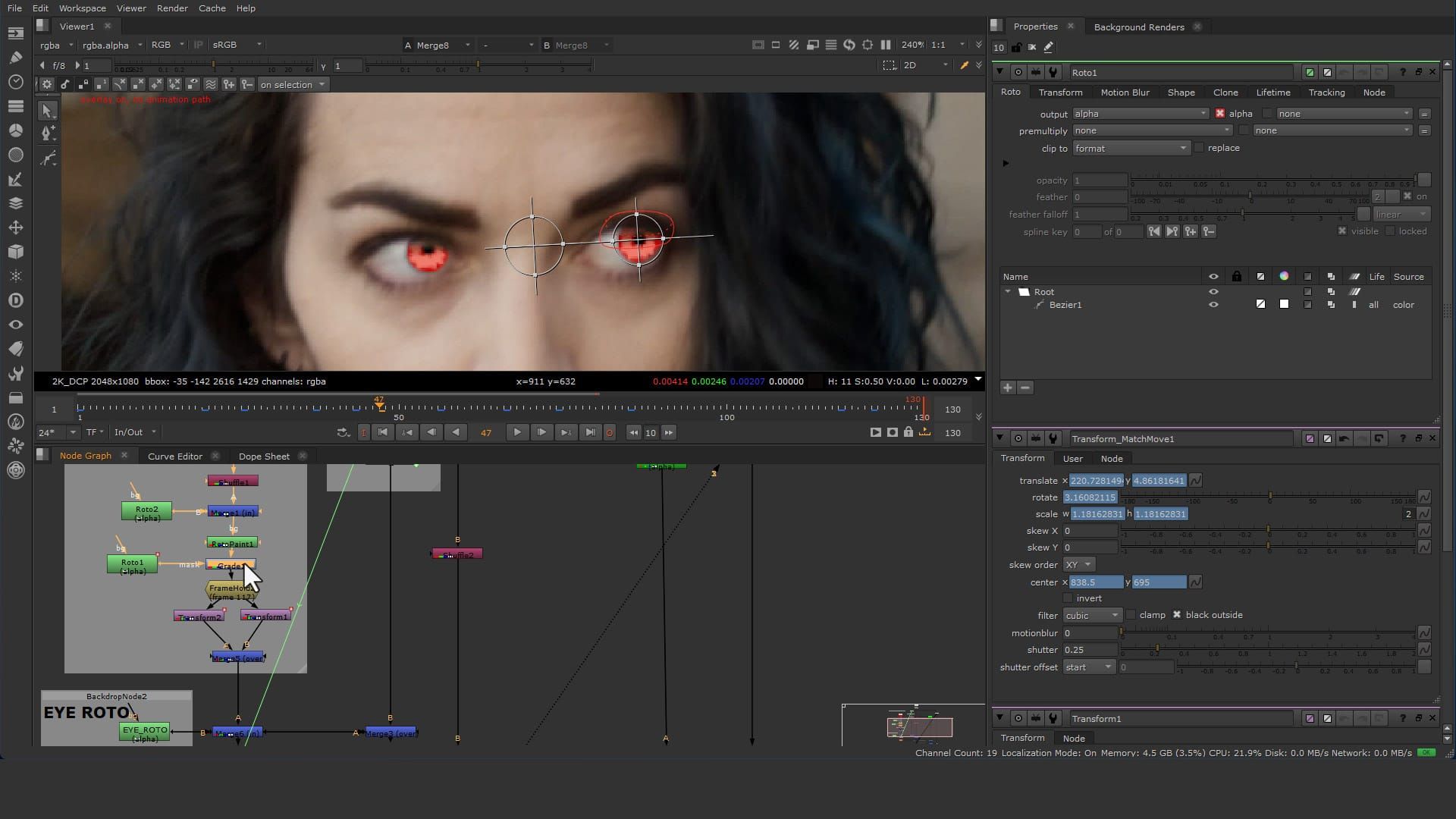1456x819 pixels.
Task: Open the output alpha channel dropdown
Action: tap(1141, 114)
